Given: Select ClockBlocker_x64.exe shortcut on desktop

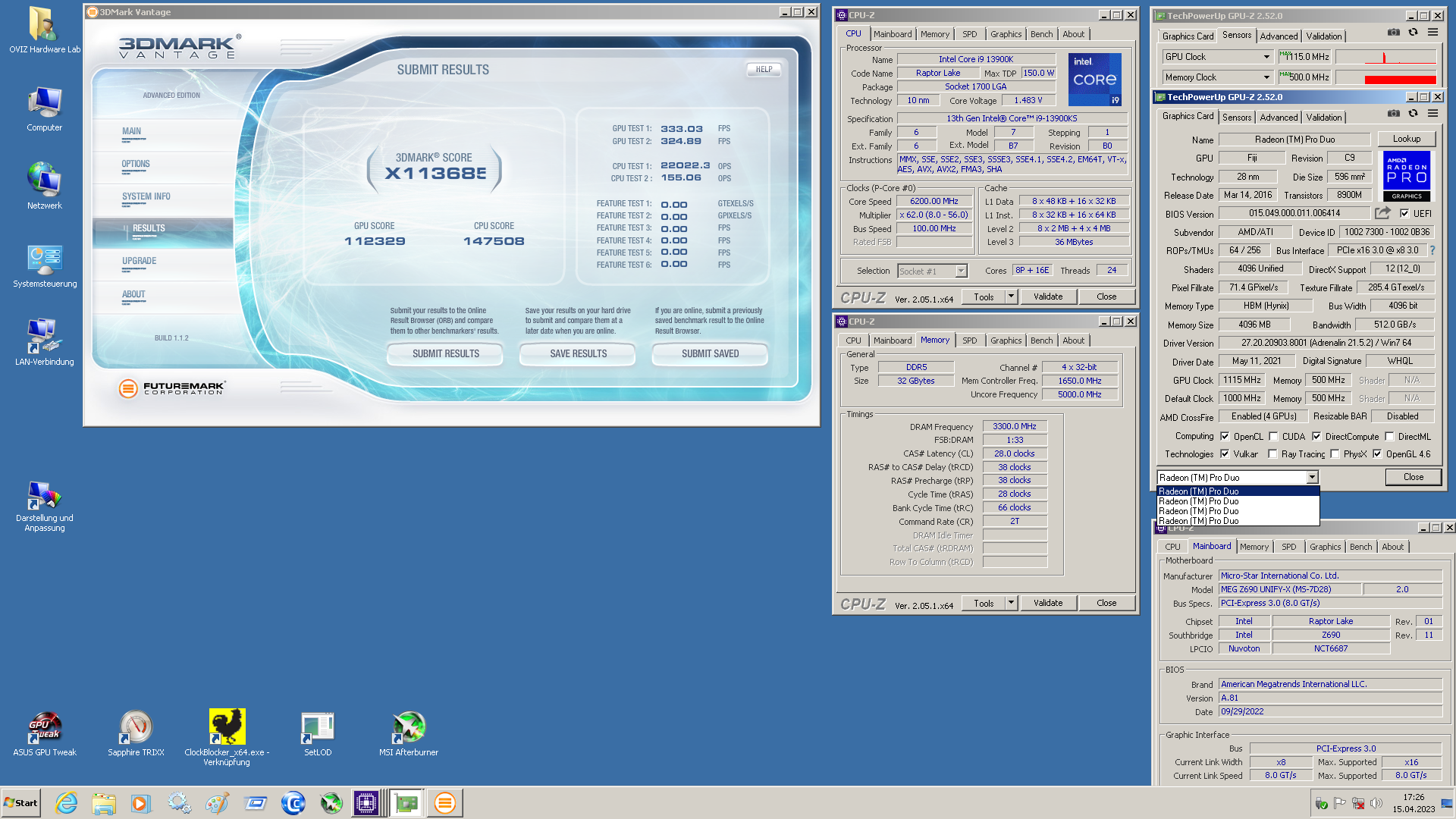Looking at the screenshot, I should 227,737.
